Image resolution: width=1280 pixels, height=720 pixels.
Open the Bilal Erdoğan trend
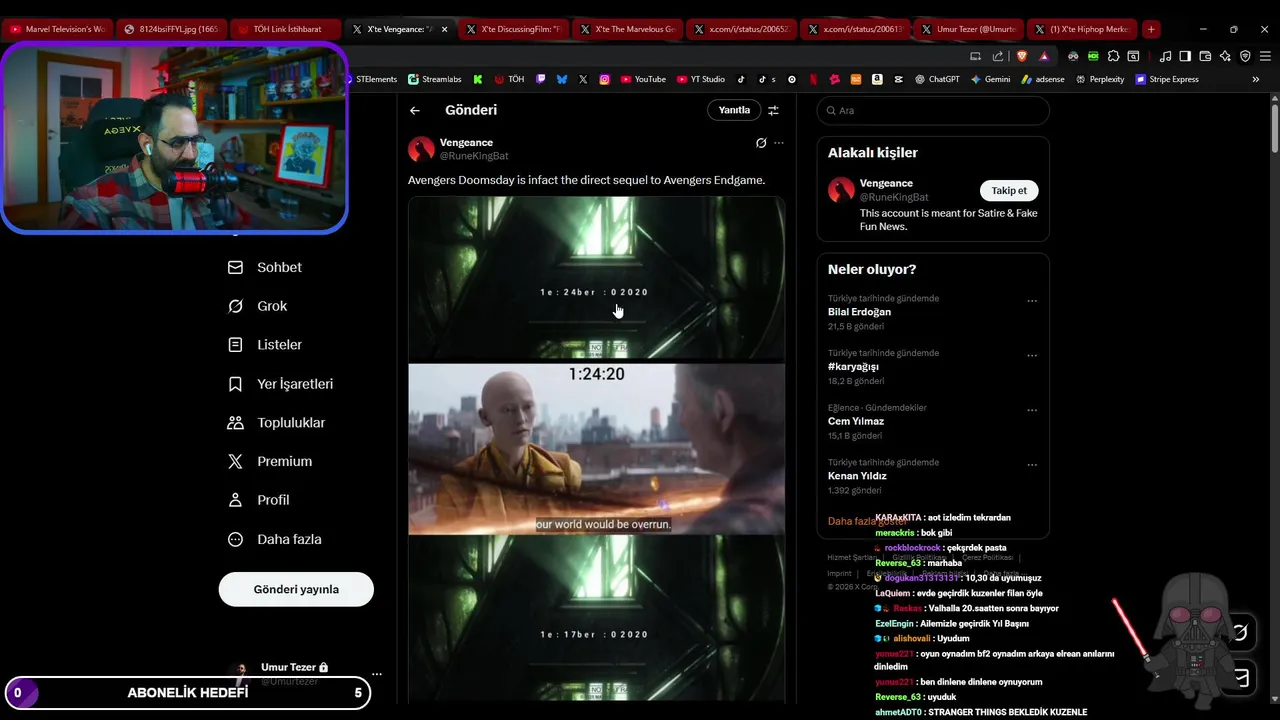(859, 312)
